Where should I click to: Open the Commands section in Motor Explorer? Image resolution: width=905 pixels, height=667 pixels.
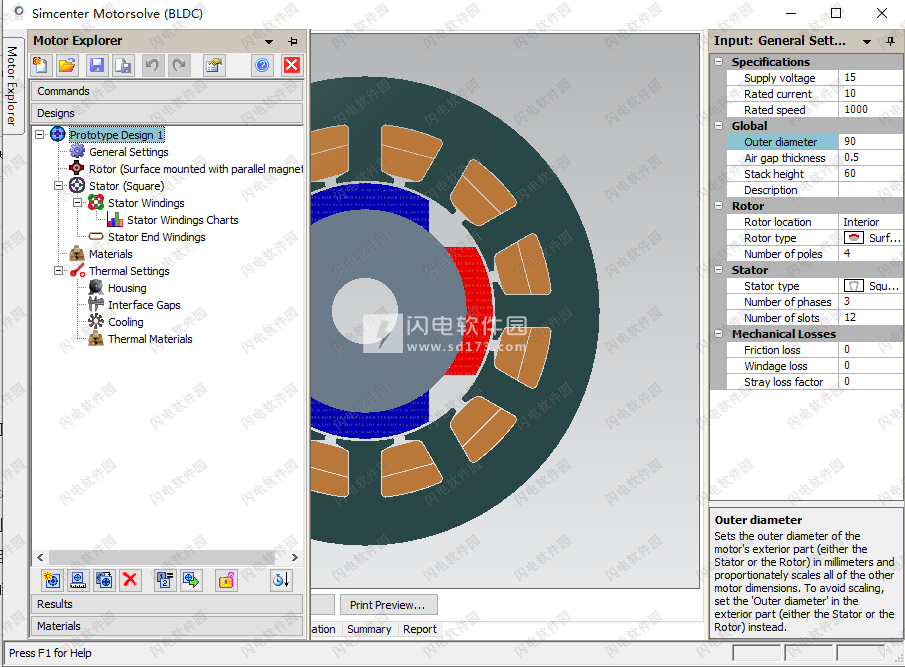click(x=167, y=91)
